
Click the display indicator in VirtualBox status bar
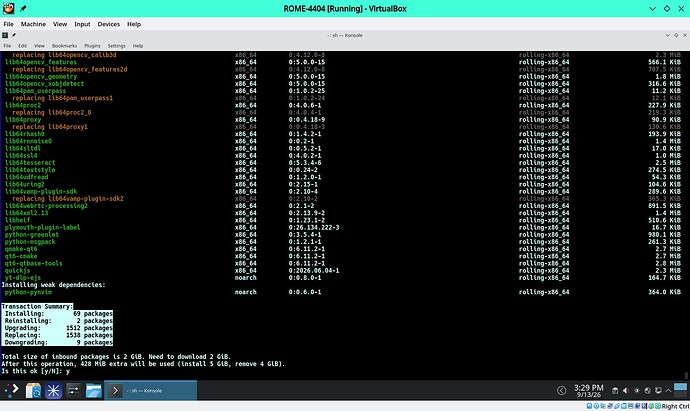pos(630,406)
